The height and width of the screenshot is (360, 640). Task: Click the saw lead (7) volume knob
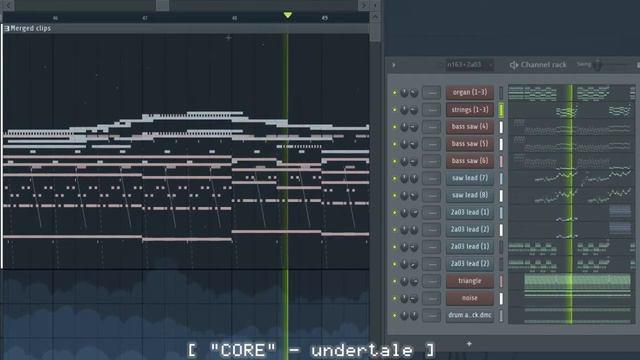pos(414,178)
